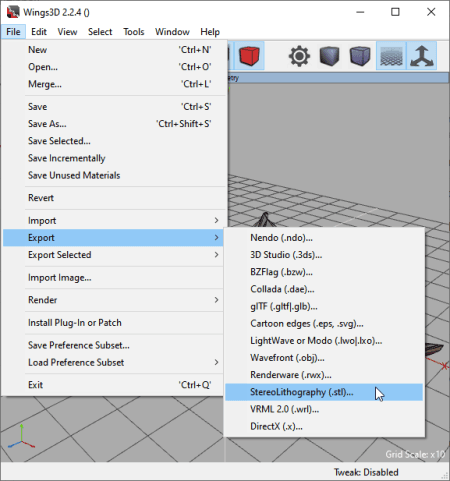Open the Edit menu

39,32
